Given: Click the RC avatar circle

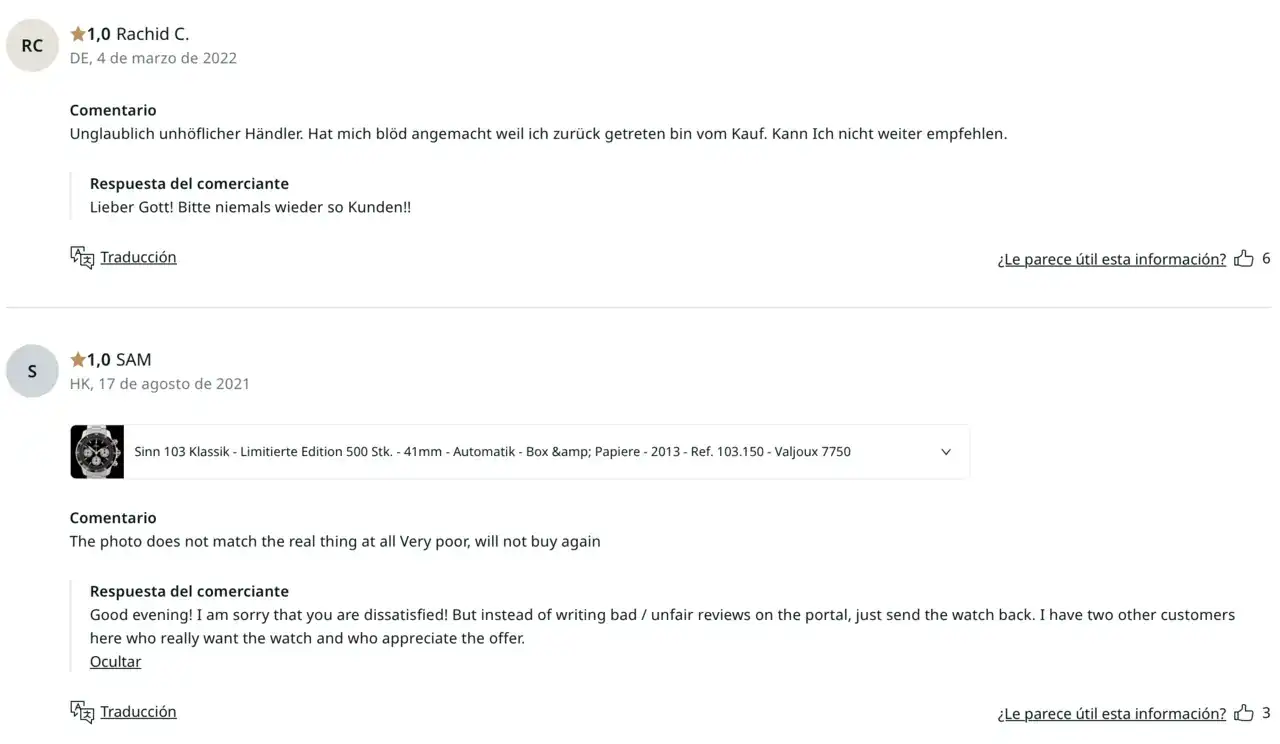Looking at the screenshot, I should point(32,46).
